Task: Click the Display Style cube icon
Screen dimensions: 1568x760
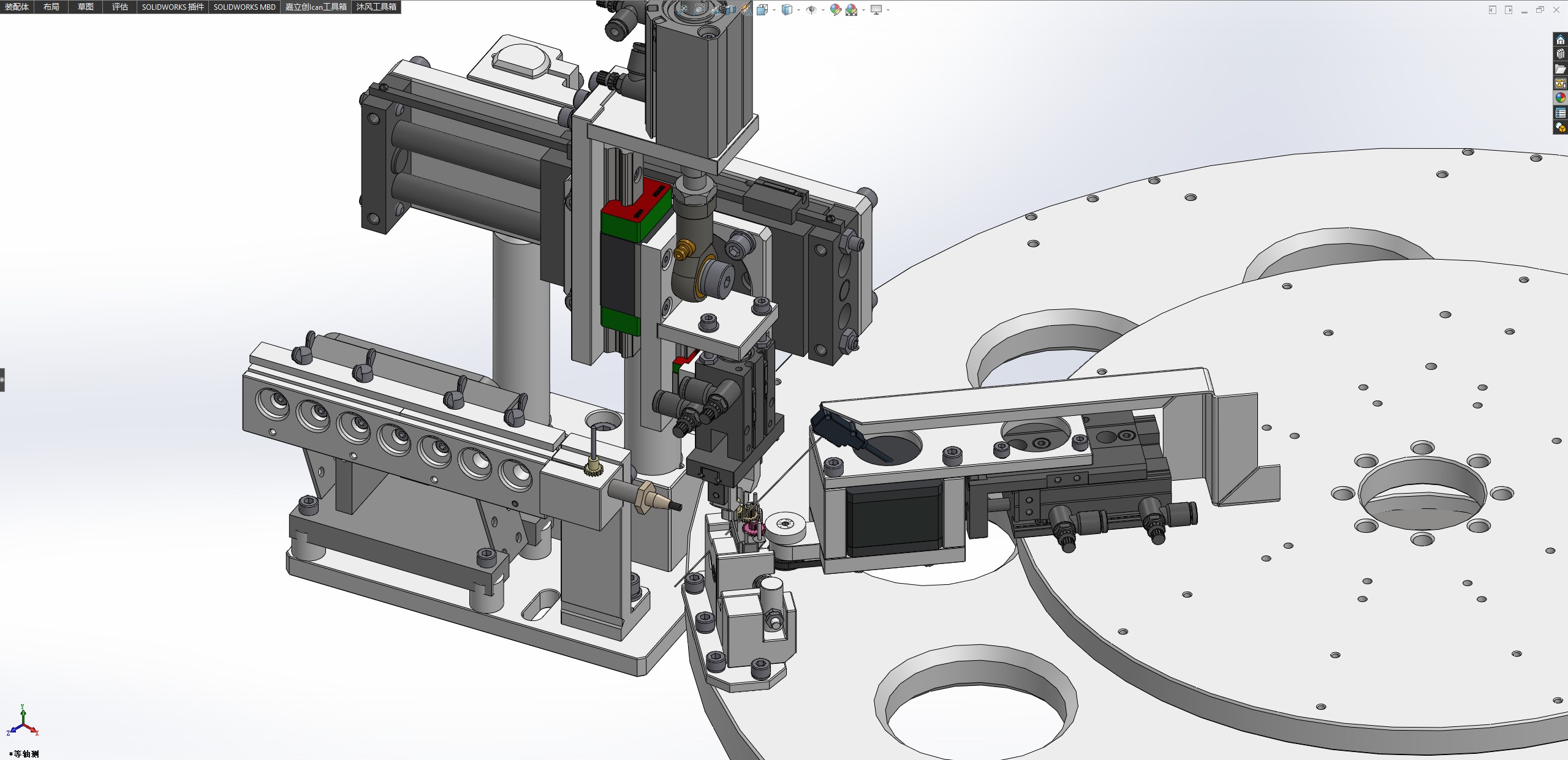Action: tap(787, 10)
